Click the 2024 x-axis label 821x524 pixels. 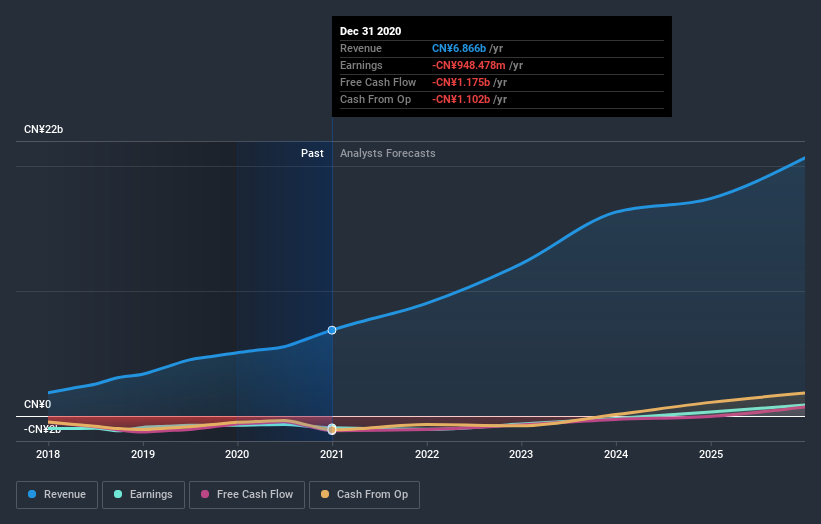pyautogui.click(x=616, y=454)
